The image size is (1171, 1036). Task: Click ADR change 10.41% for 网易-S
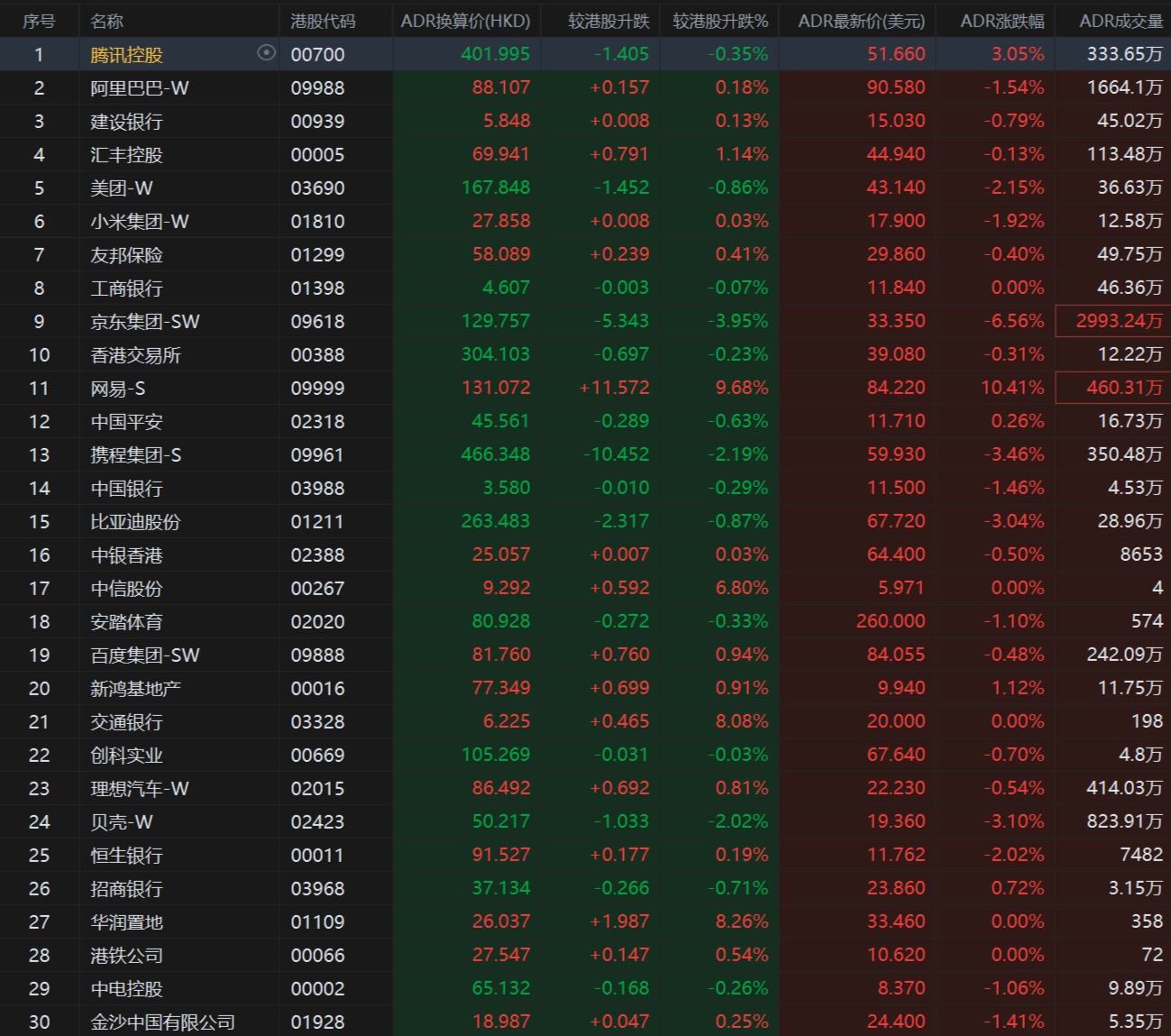1012,388
